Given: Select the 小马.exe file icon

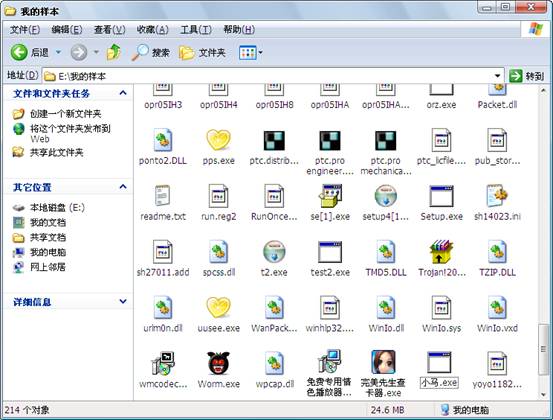Looking at the screenshot, I should [439, 363].
